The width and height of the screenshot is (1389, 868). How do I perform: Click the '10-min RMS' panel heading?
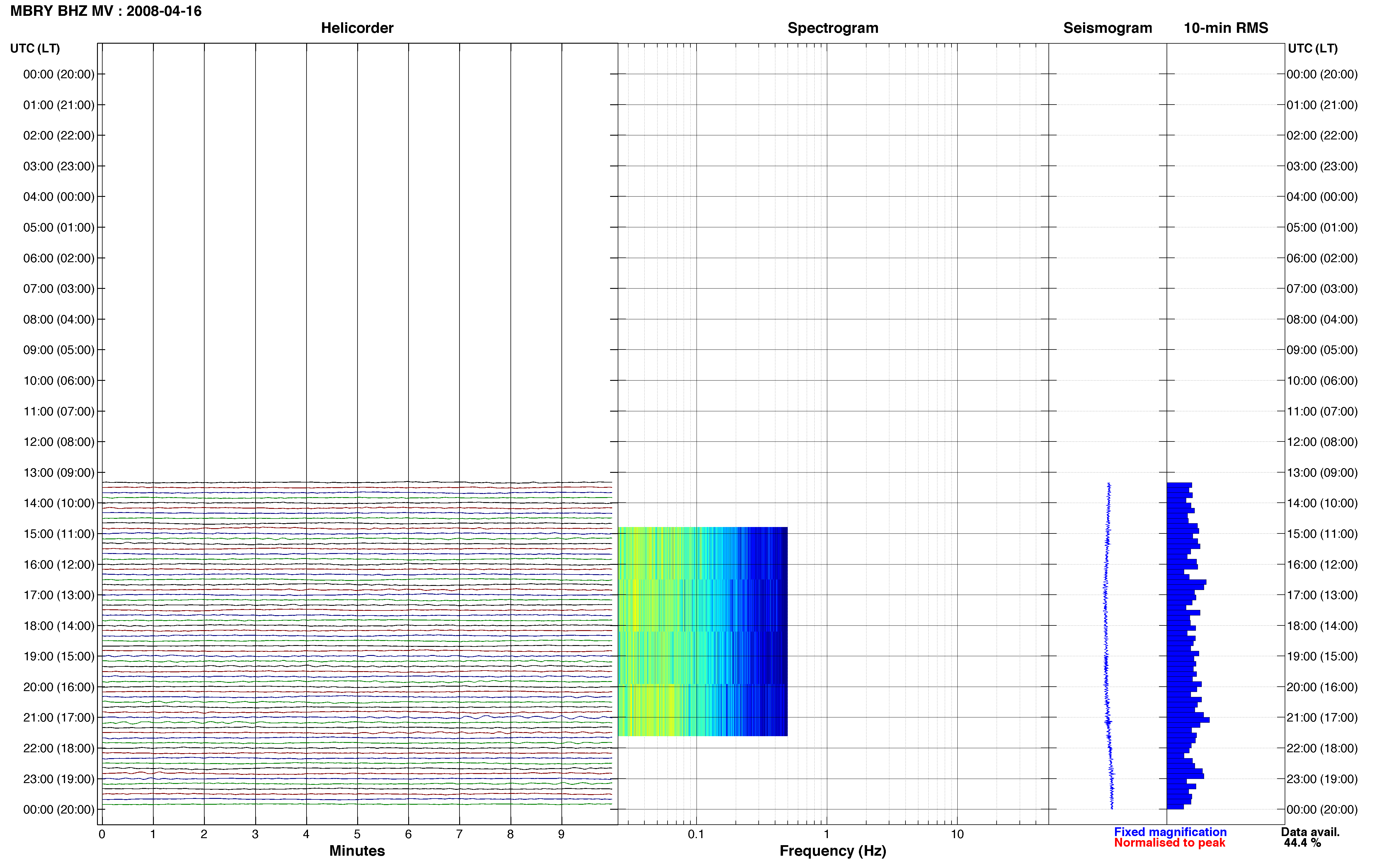tap(1226, 28)
